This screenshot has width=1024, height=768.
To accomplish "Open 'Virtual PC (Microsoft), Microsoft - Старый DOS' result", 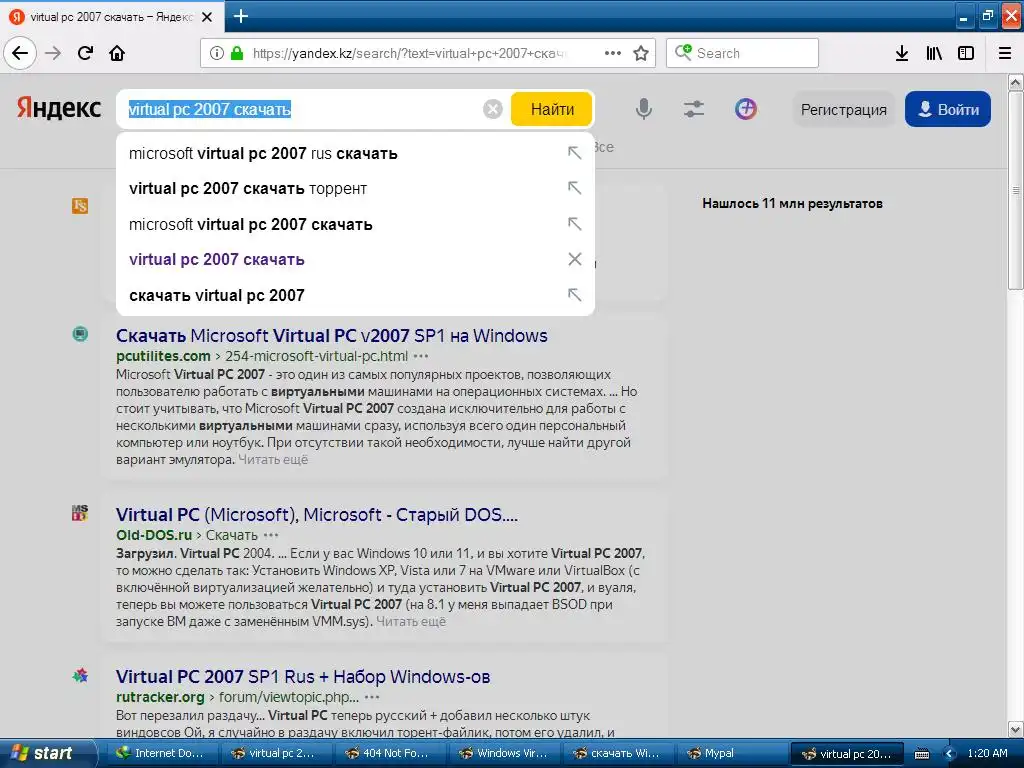I will click(317, 515).
